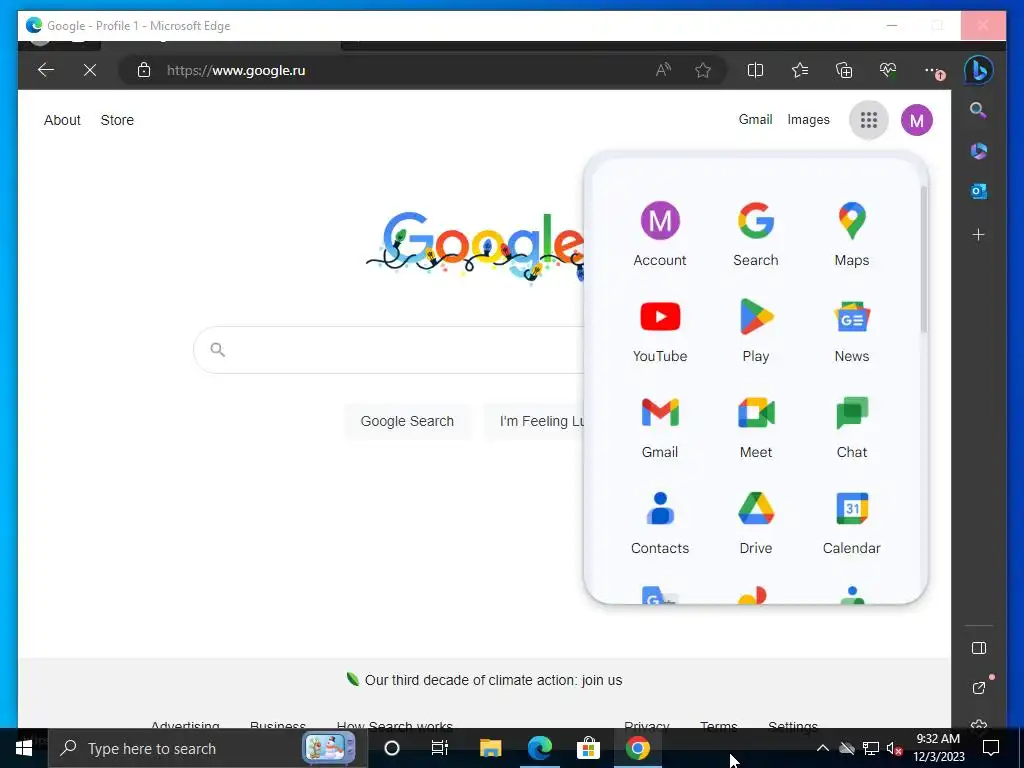Click the About link
The image size is (1024, 768).
[x=62, y=120]
